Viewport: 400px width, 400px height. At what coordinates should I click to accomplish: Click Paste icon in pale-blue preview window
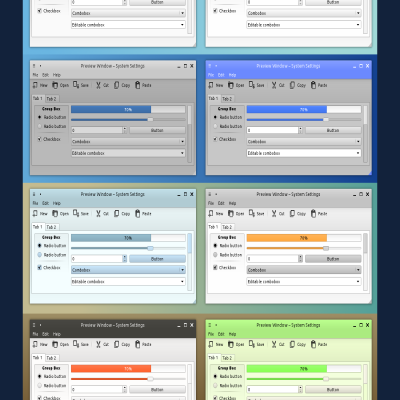[x=138, y=213]
